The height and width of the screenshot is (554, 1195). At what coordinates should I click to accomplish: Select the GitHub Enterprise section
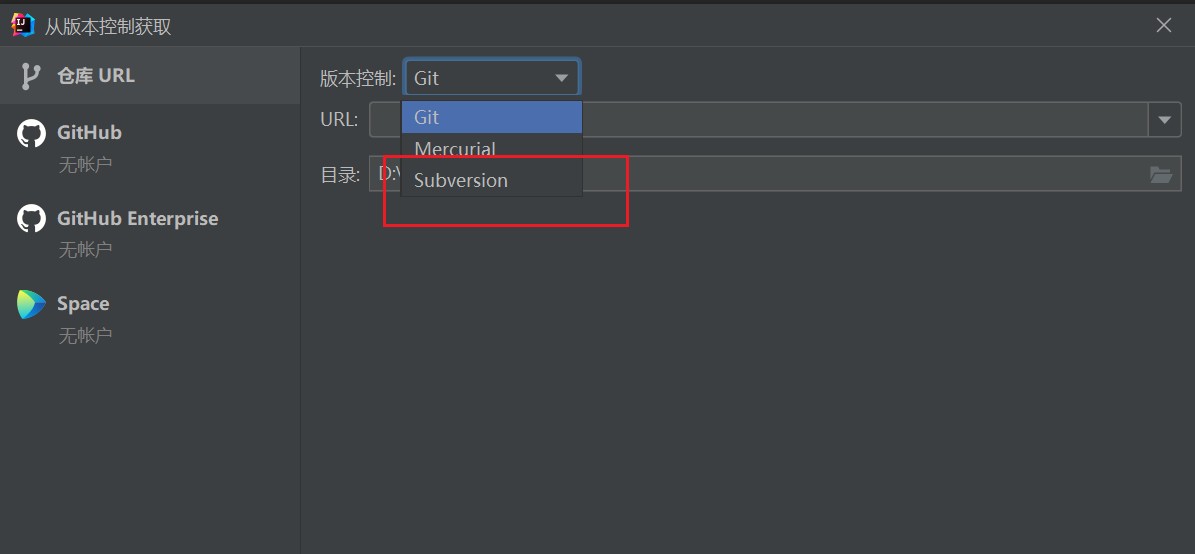pyautogui.click(x=137, y=219)
